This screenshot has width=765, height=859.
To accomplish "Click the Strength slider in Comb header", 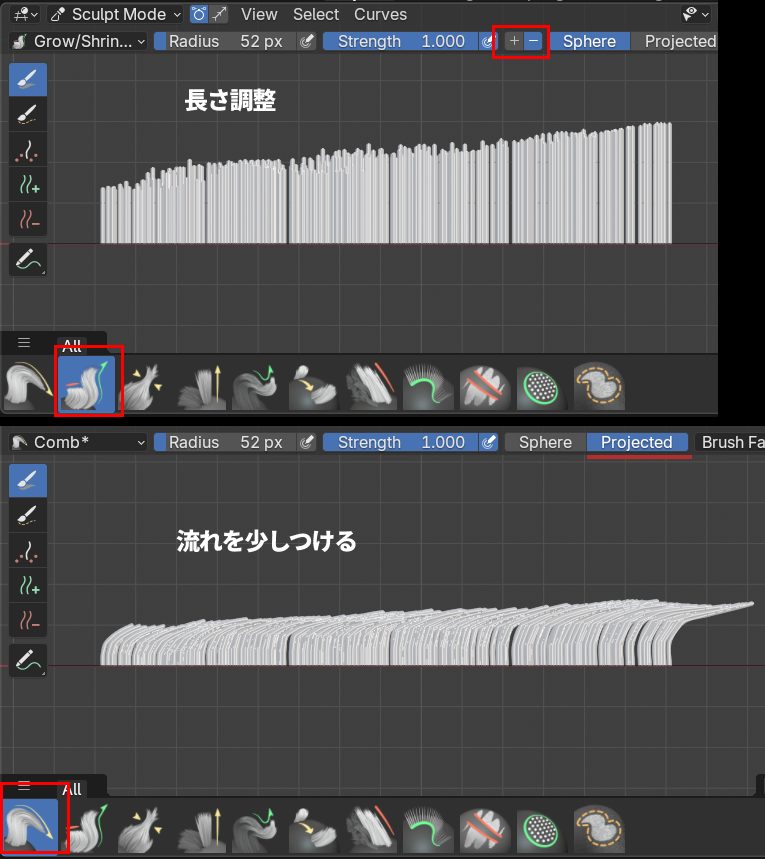I will tap(400, 442).
